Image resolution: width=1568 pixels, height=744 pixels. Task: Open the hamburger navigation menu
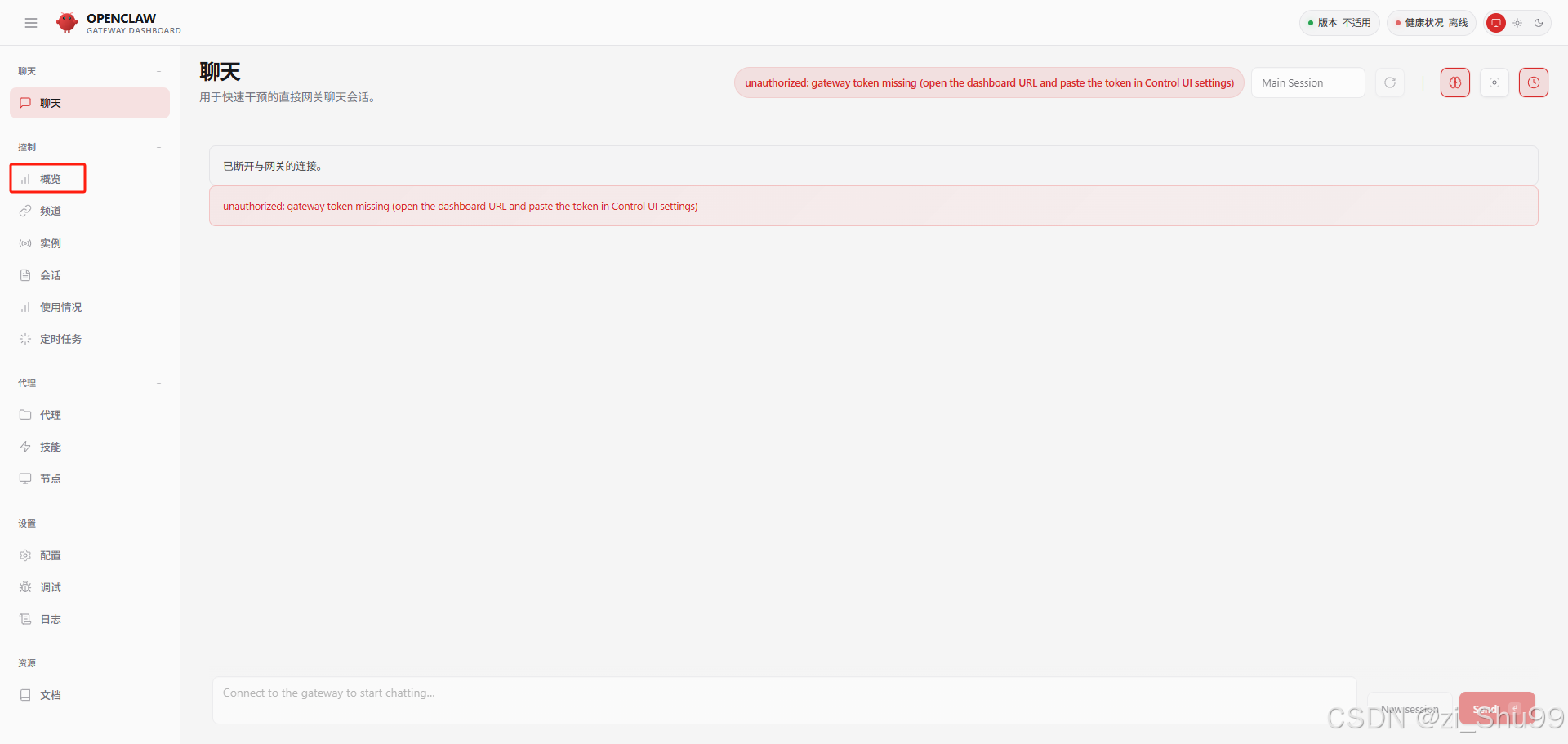[x=31, y=22]
